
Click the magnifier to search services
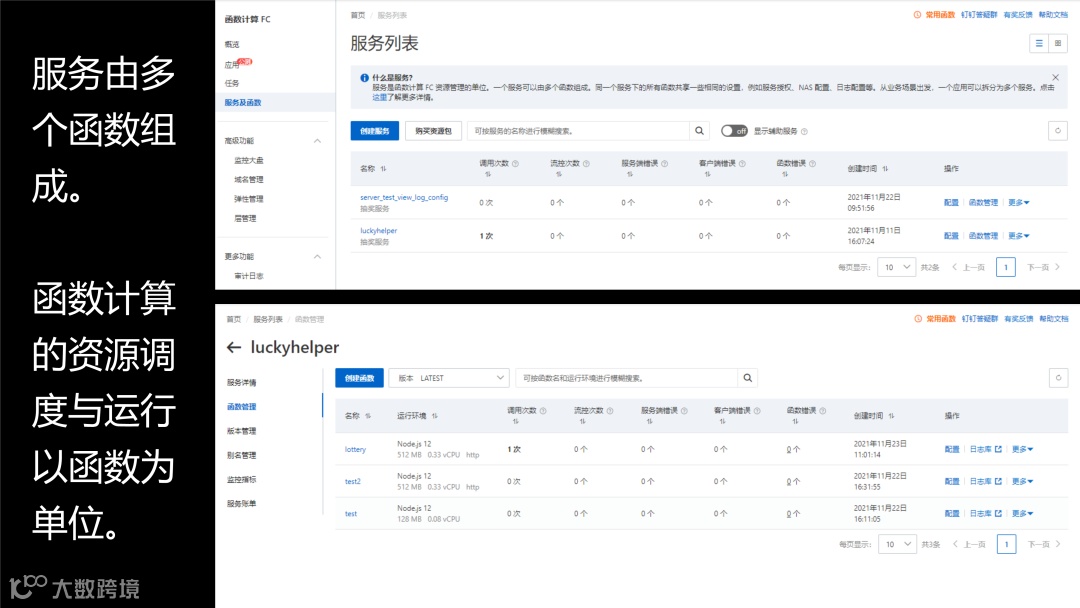(699, 131)
